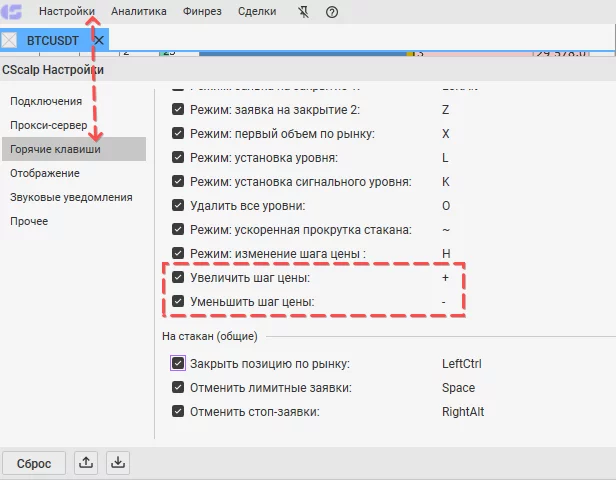Click Space hotkey value
Image resolution: width=616 pixels, height=480 pixels.
pyautogui.click(x=458, y=388)
